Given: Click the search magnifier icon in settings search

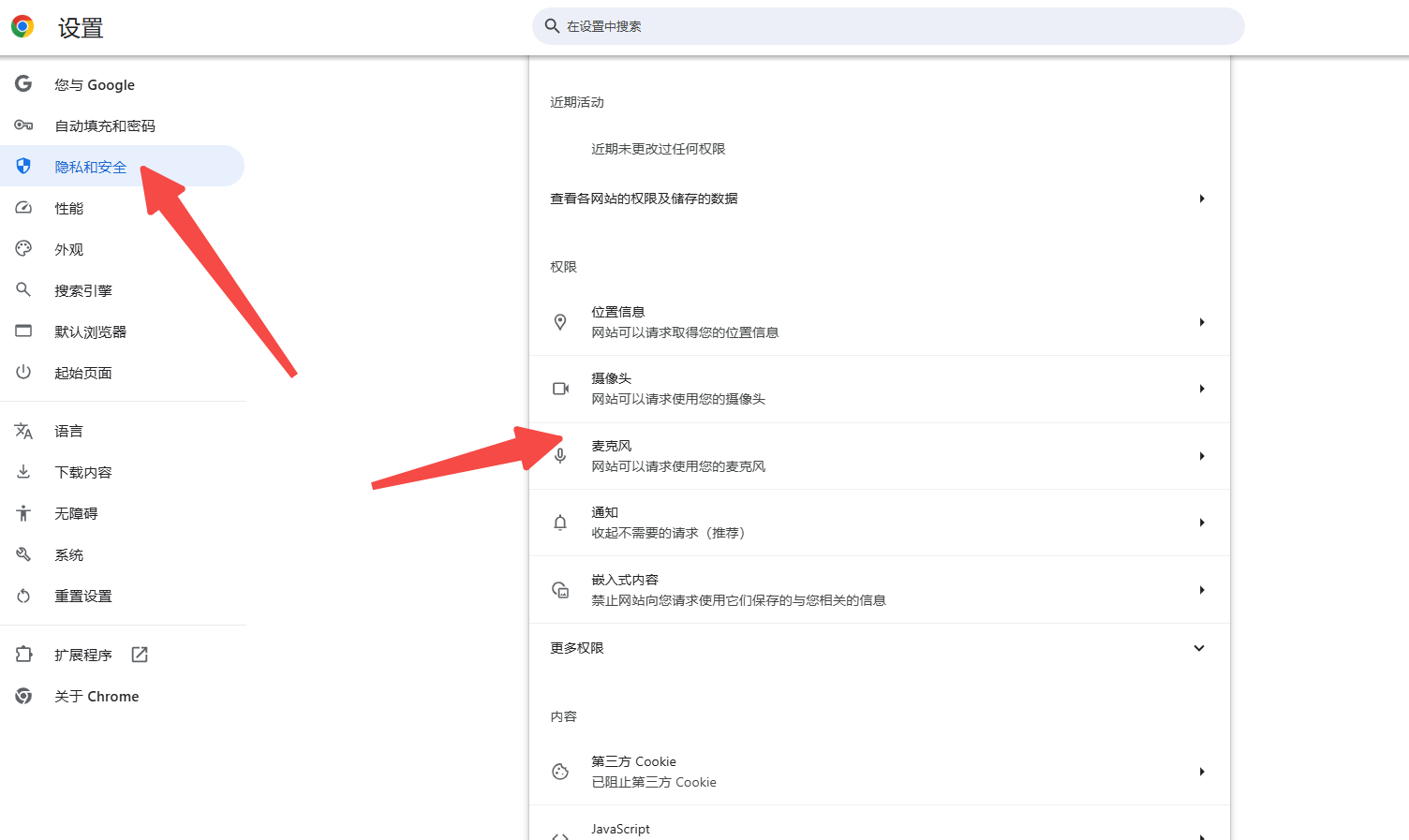Looking at the screenshot, I should point(552,26).
